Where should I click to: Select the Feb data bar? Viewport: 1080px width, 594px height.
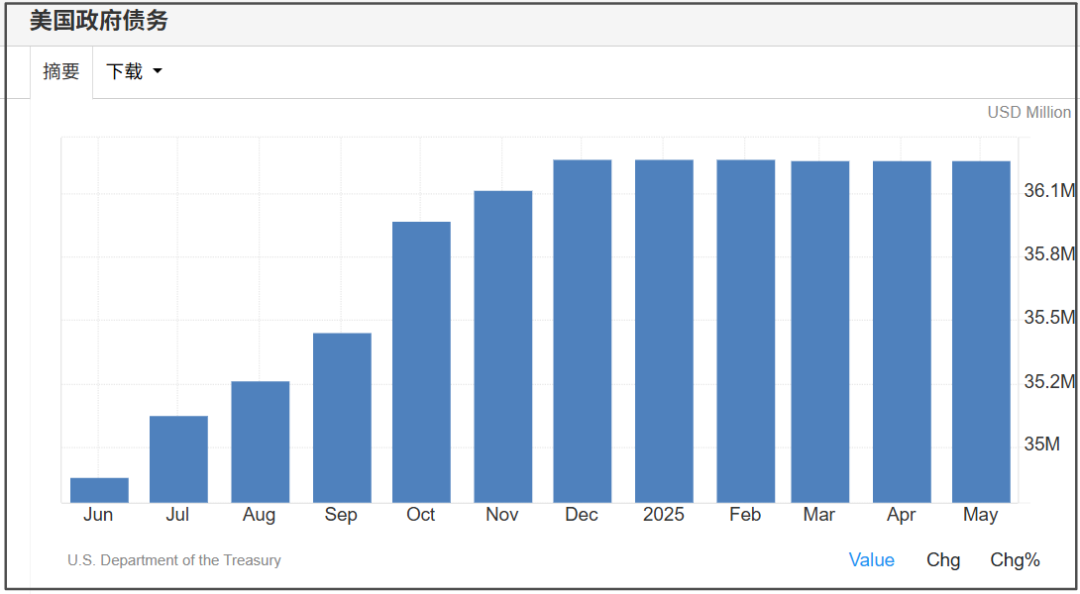coord(746,331)
